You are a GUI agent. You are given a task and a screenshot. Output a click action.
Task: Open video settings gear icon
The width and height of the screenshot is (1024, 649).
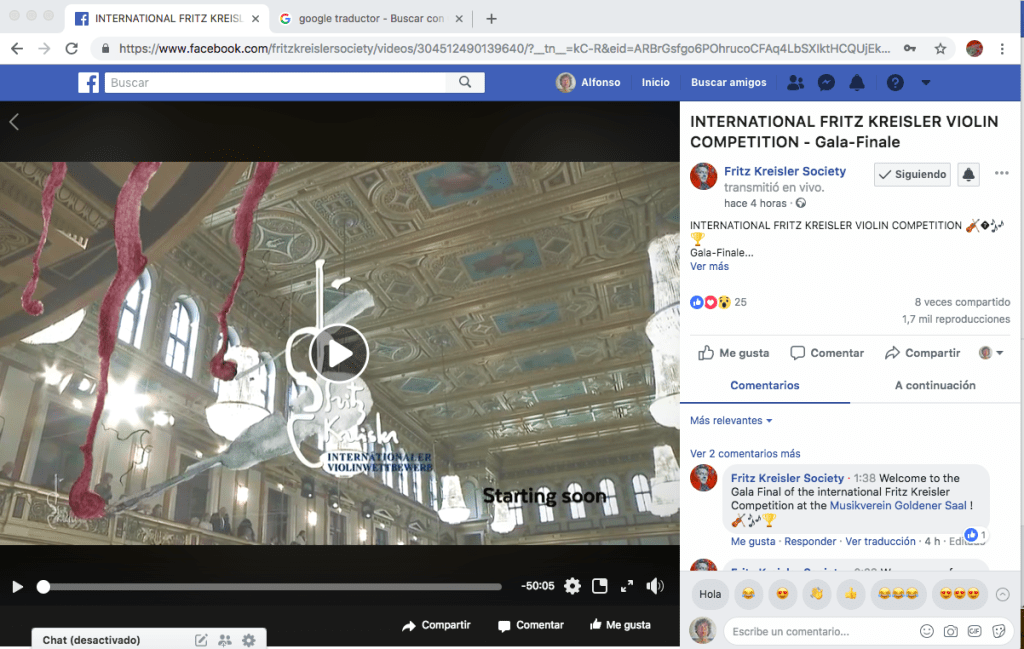(572, 587)
